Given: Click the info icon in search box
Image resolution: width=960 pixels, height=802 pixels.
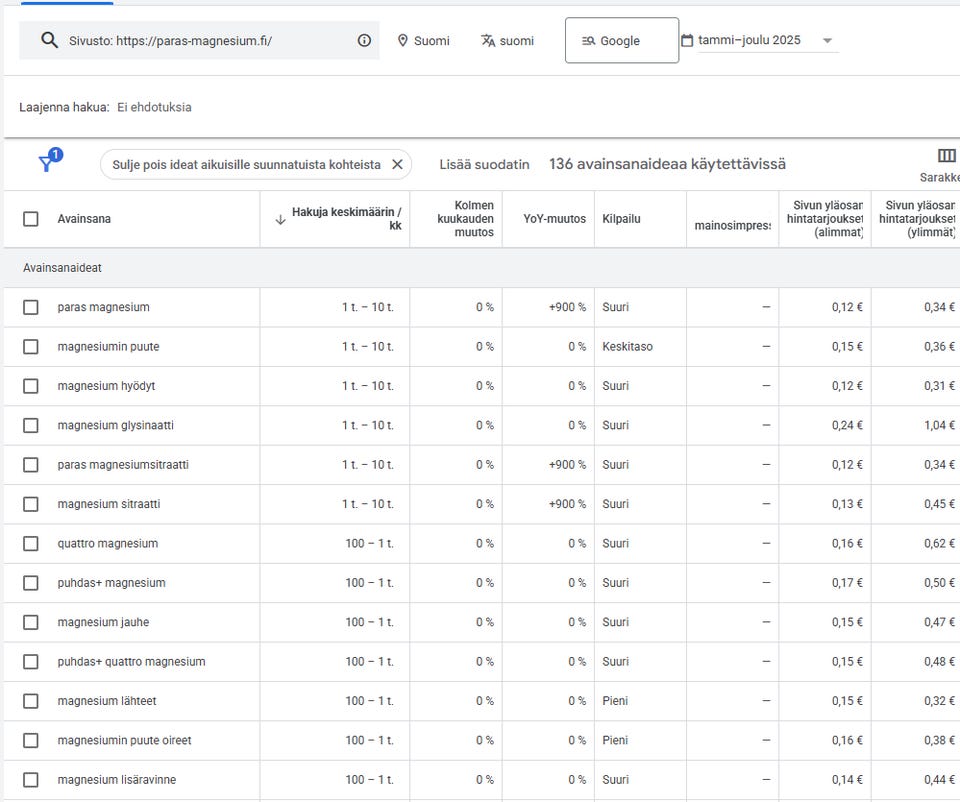Looking at the screenshot, I should (364, 41).
